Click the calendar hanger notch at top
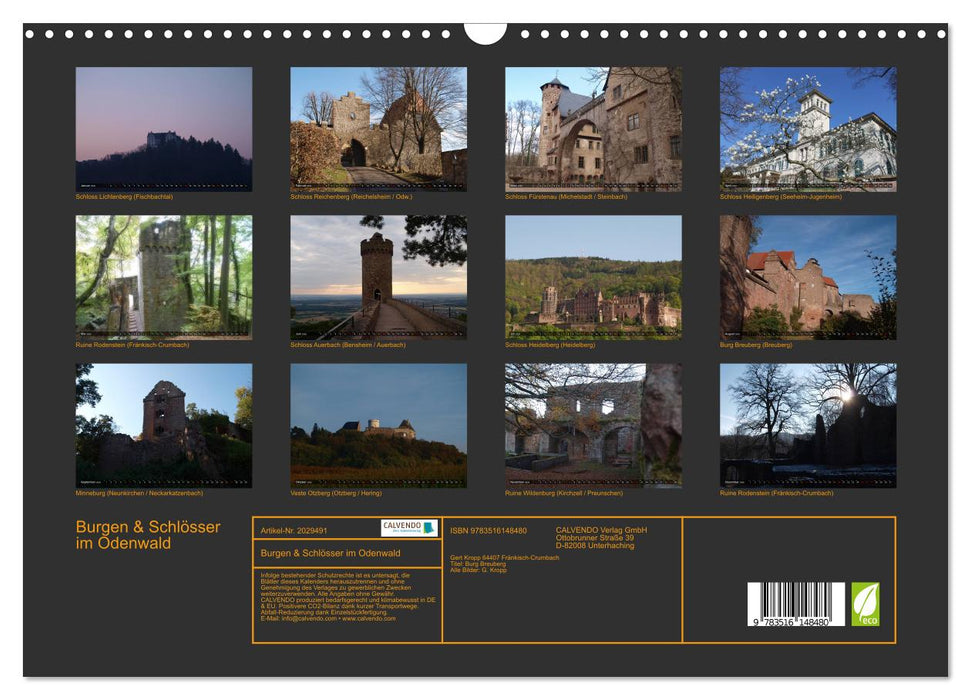The width and height of the screenshot is (971, 700). (485, 34)
